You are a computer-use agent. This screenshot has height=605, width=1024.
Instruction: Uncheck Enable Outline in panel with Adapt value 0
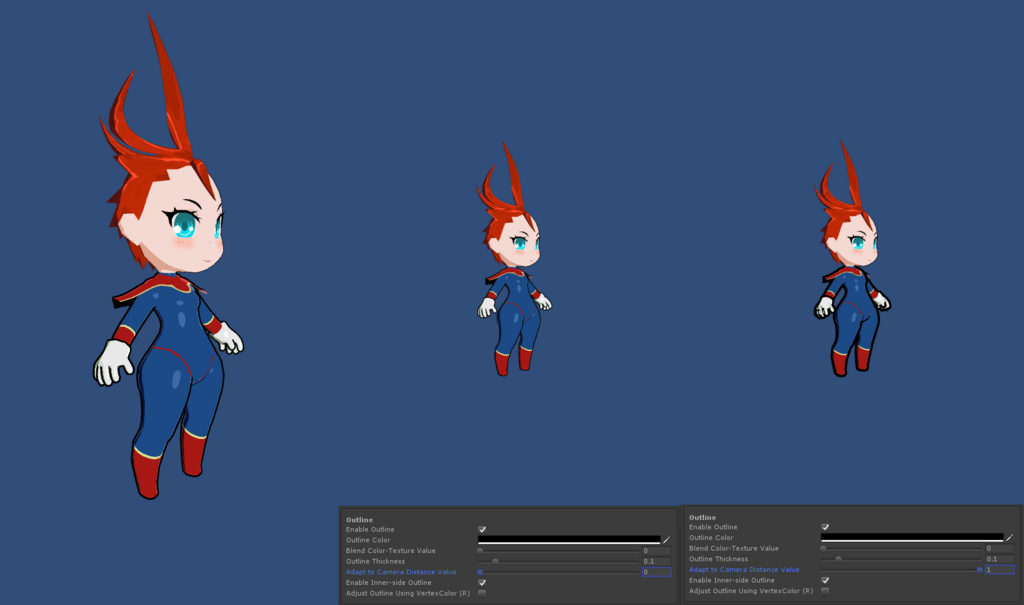pos(482,529)
